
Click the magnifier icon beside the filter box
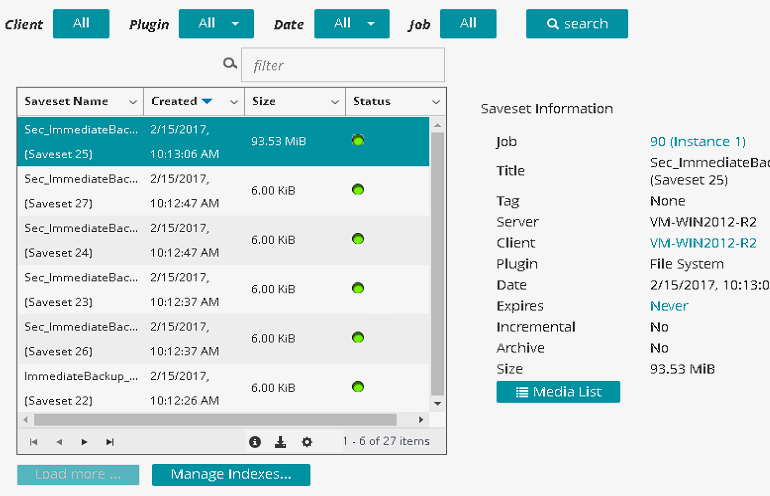click(x=230, y=63)
